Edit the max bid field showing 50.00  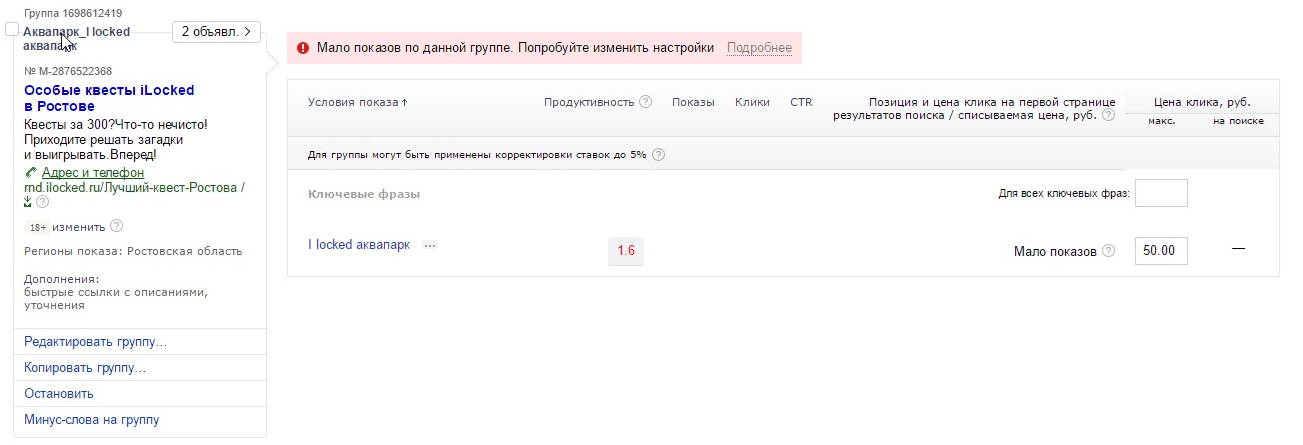coord(1161,250)
